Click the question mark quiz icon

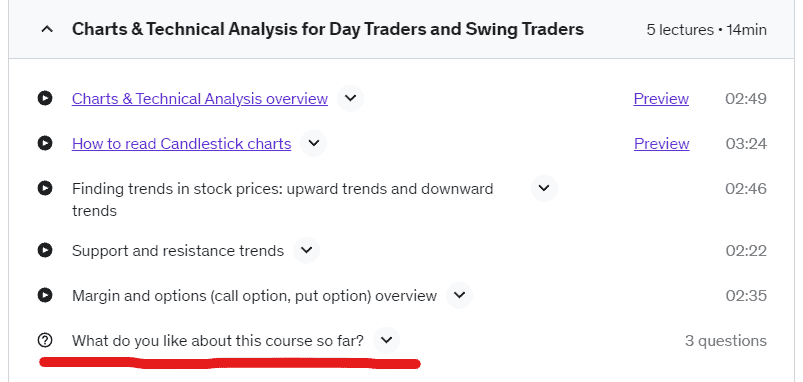pyautogui.click(x=45, y=340)
